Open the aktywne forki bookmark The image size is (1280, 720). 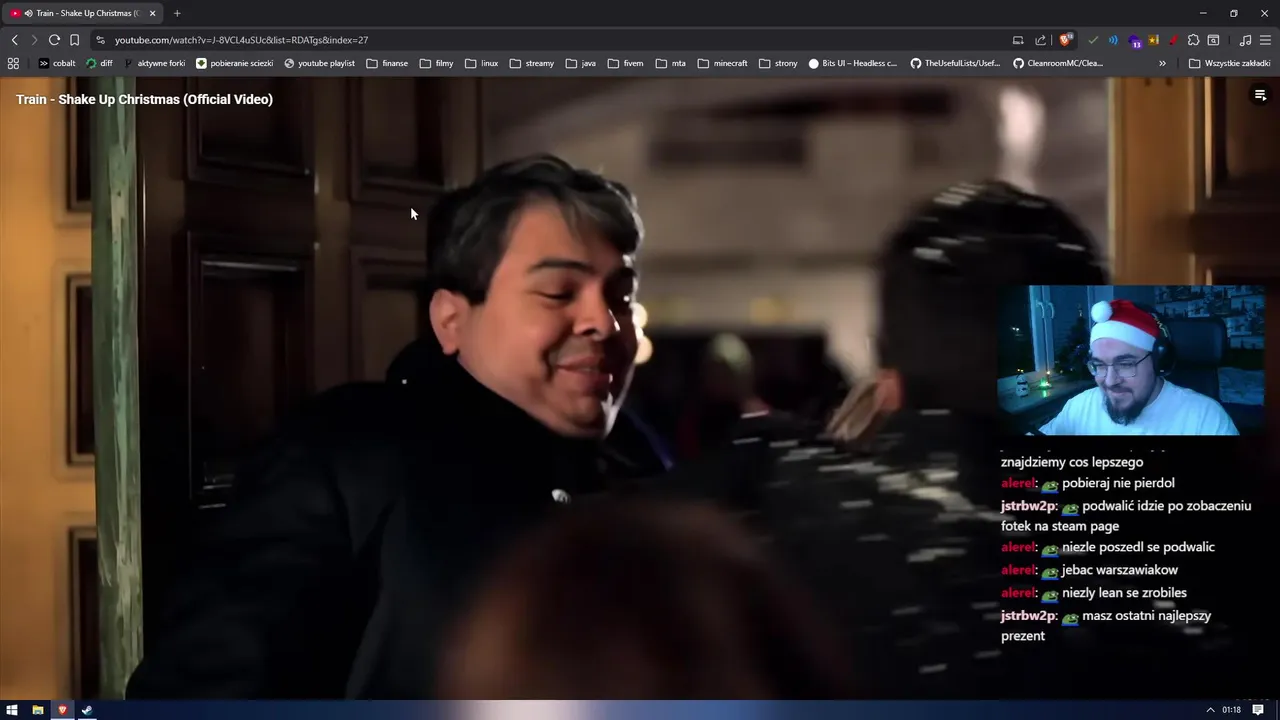[155, 63]
